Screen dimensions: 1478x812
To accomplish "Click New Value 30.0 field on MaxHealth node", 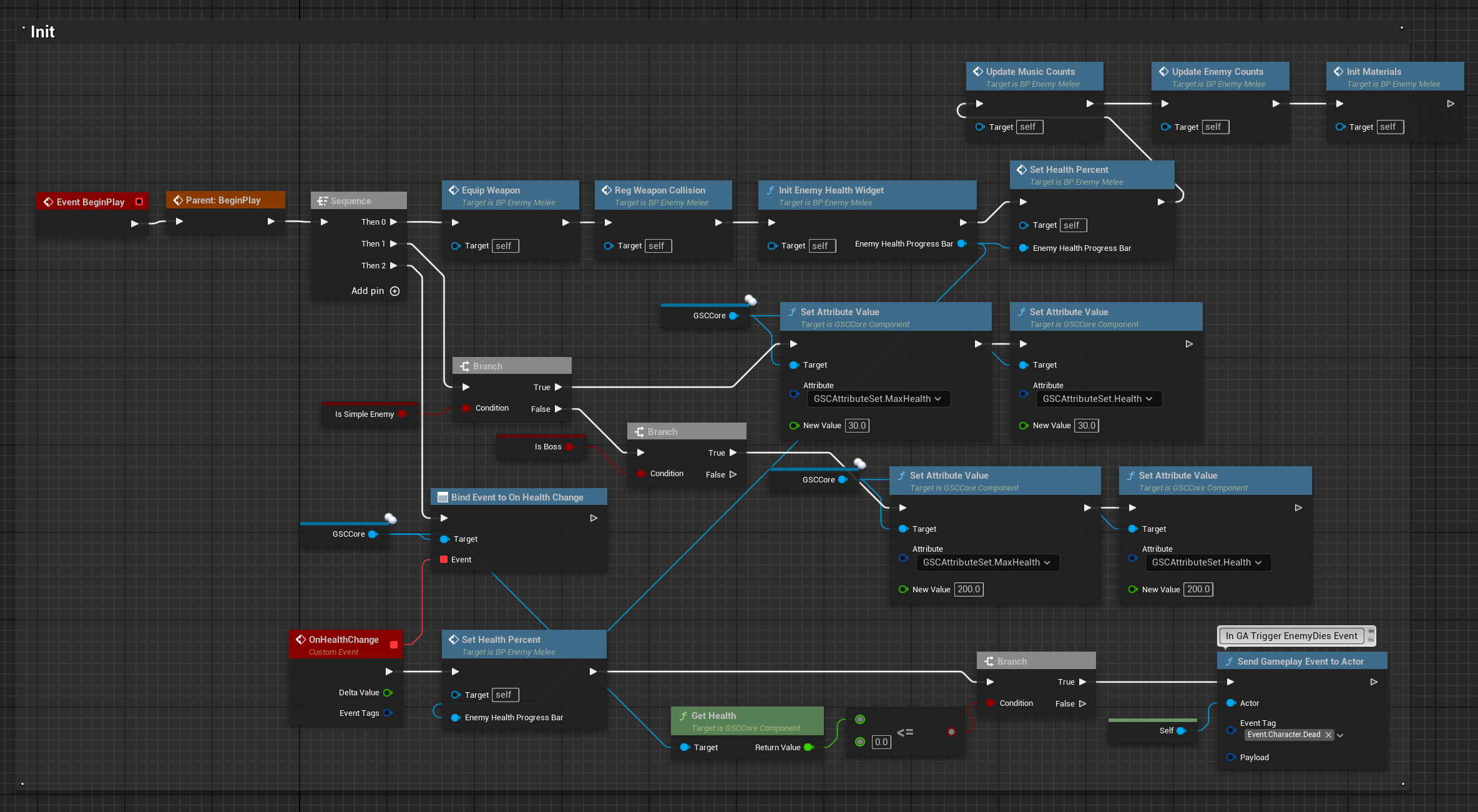I will (856, 426).
